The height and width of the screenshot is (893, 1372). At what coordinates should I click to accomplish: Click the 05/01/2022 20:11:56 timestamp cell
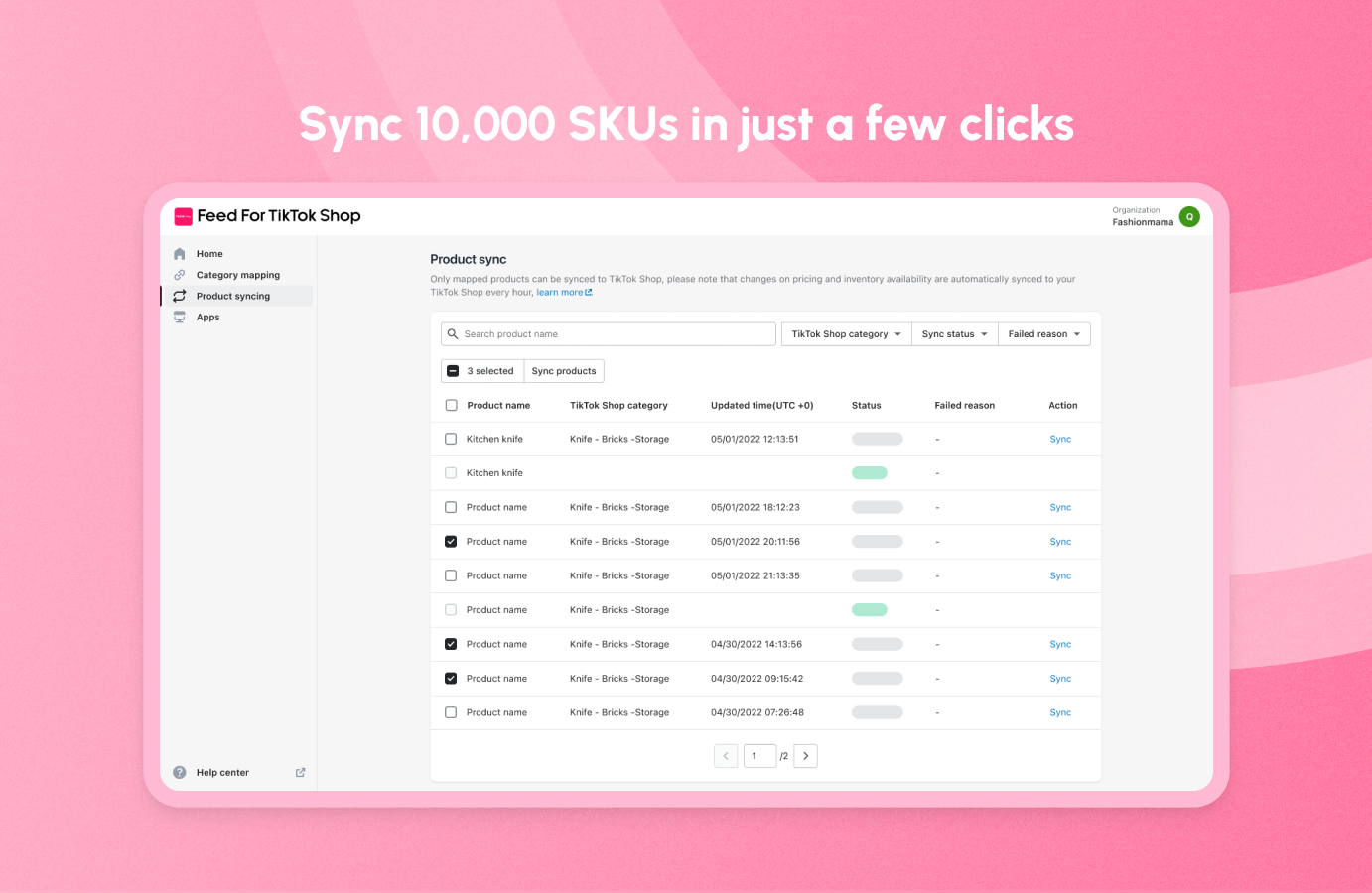[755, 542]
